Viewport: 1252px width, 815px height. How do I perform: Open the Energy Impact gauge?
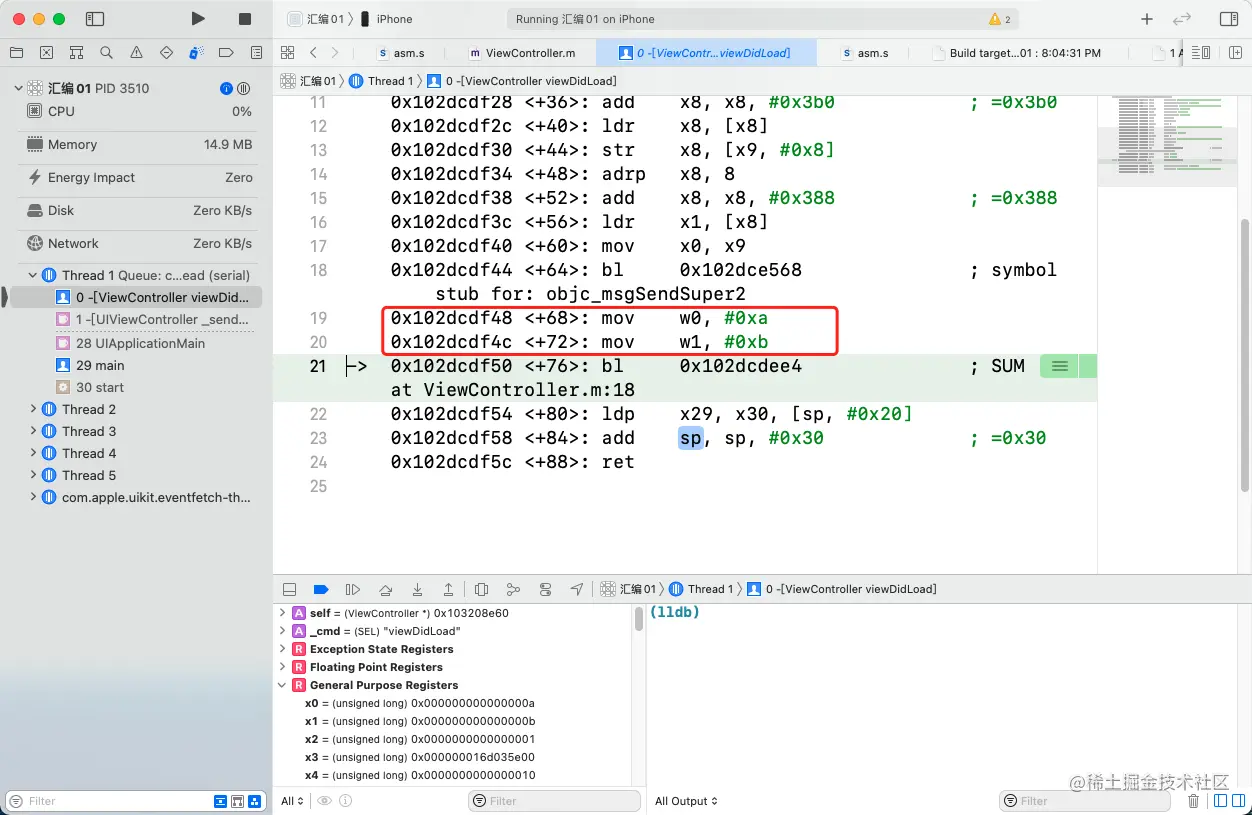click(139, 177)
